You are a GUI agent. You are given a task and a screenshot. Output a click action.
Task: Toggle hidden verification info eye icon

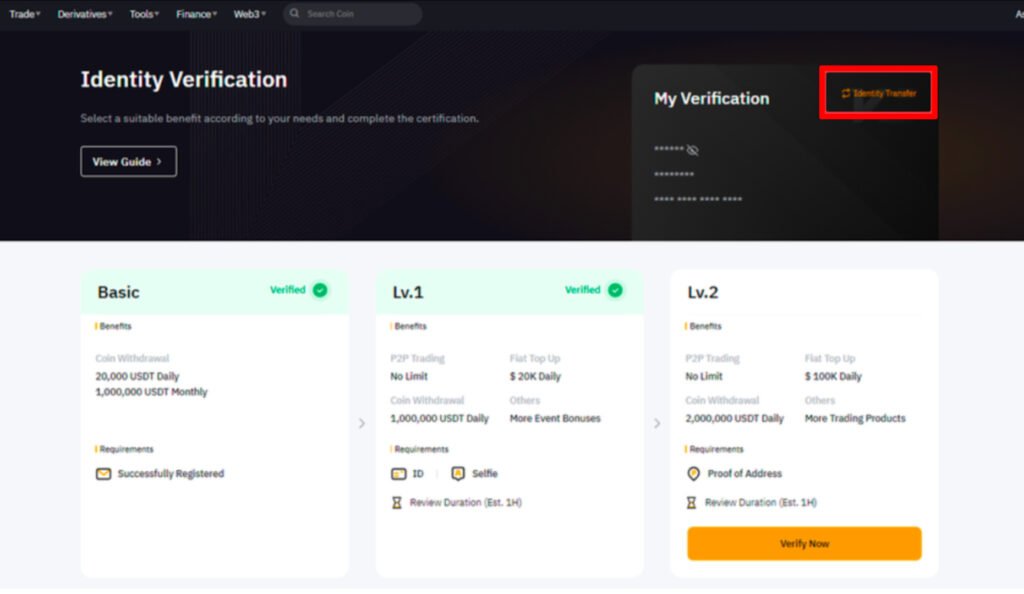(692, 150)
